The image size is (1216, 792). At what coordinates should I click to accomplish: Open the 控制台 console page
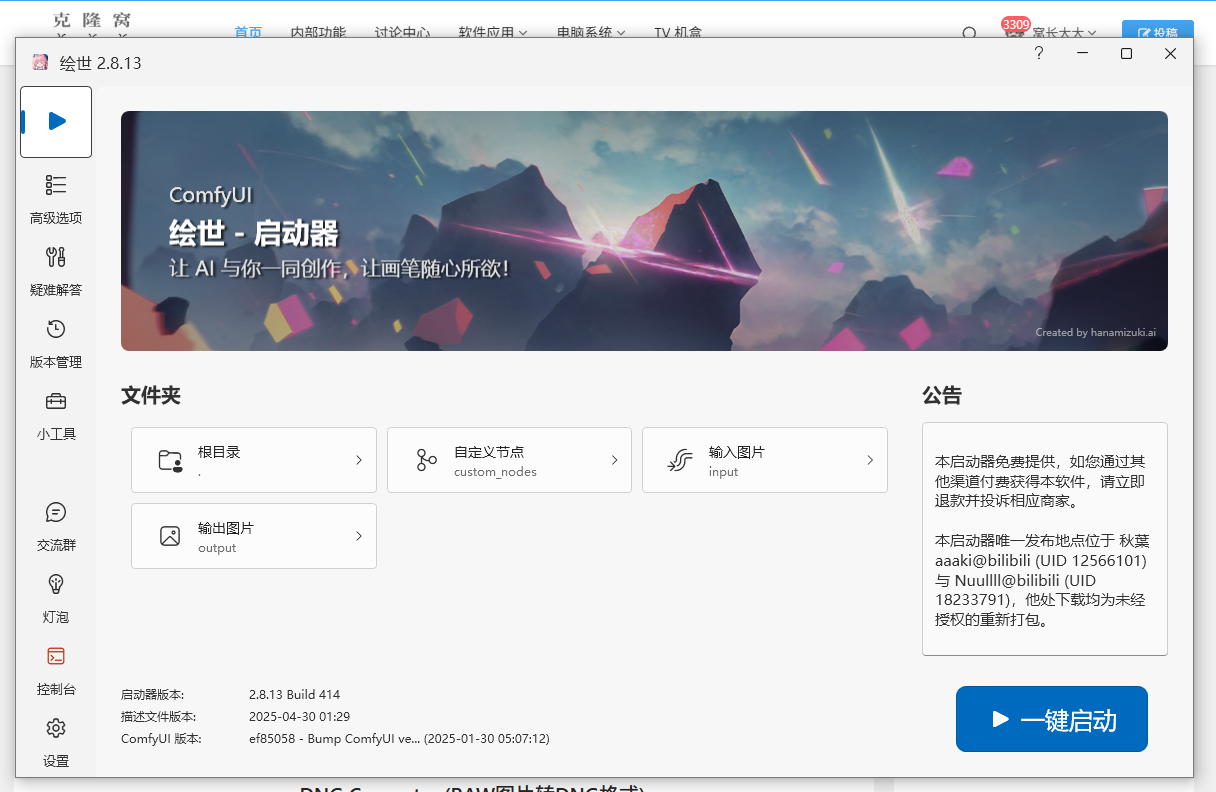click(56, 670)
